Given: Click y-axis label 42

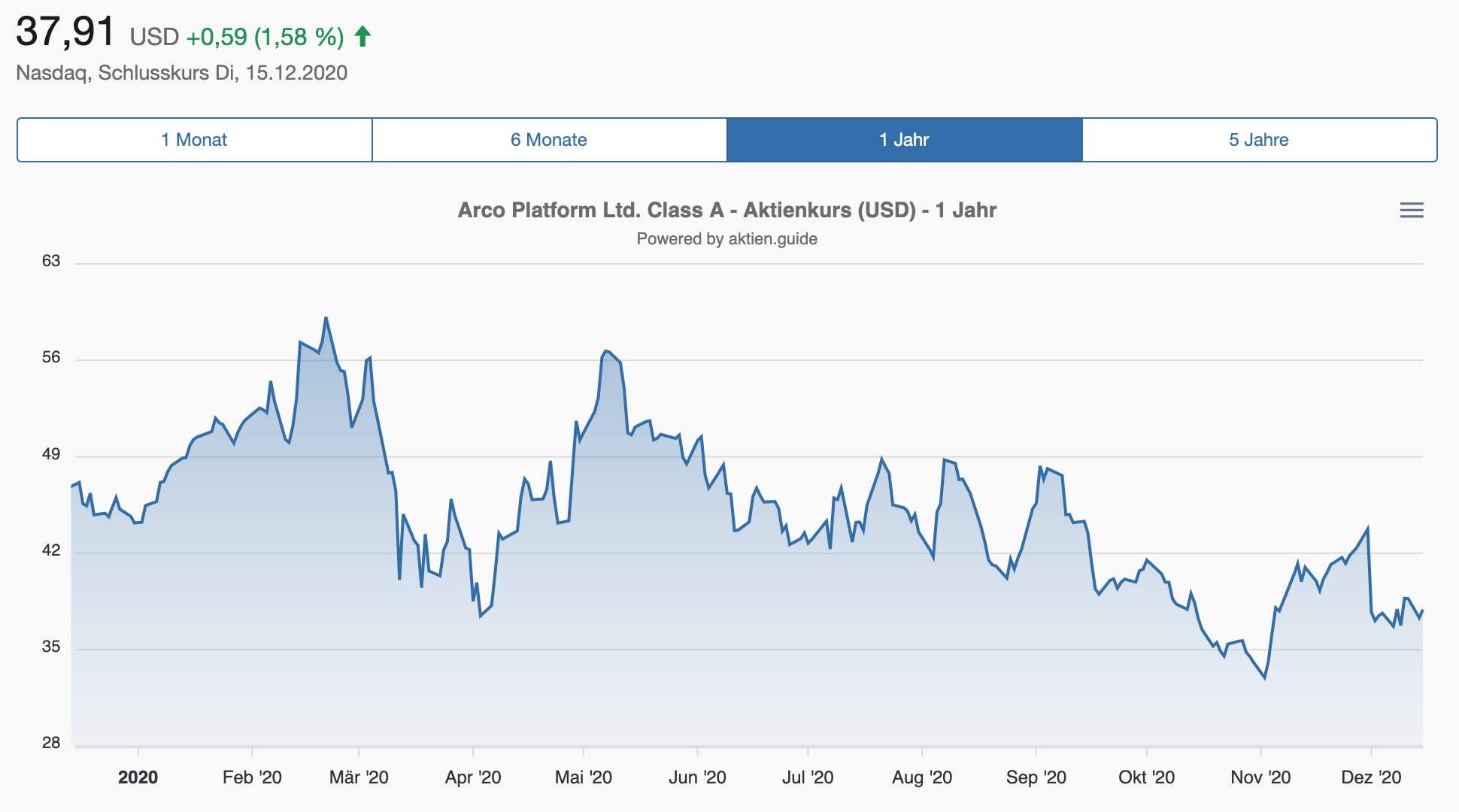Looking at the screenshot, I should pyautogui.click(x=51, y=550).
